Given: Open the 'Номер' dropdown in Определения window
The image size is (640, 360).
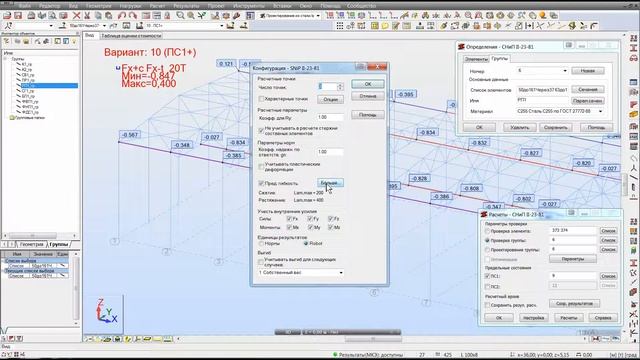Looking at the screenshot, I should [x=565, y=71].
